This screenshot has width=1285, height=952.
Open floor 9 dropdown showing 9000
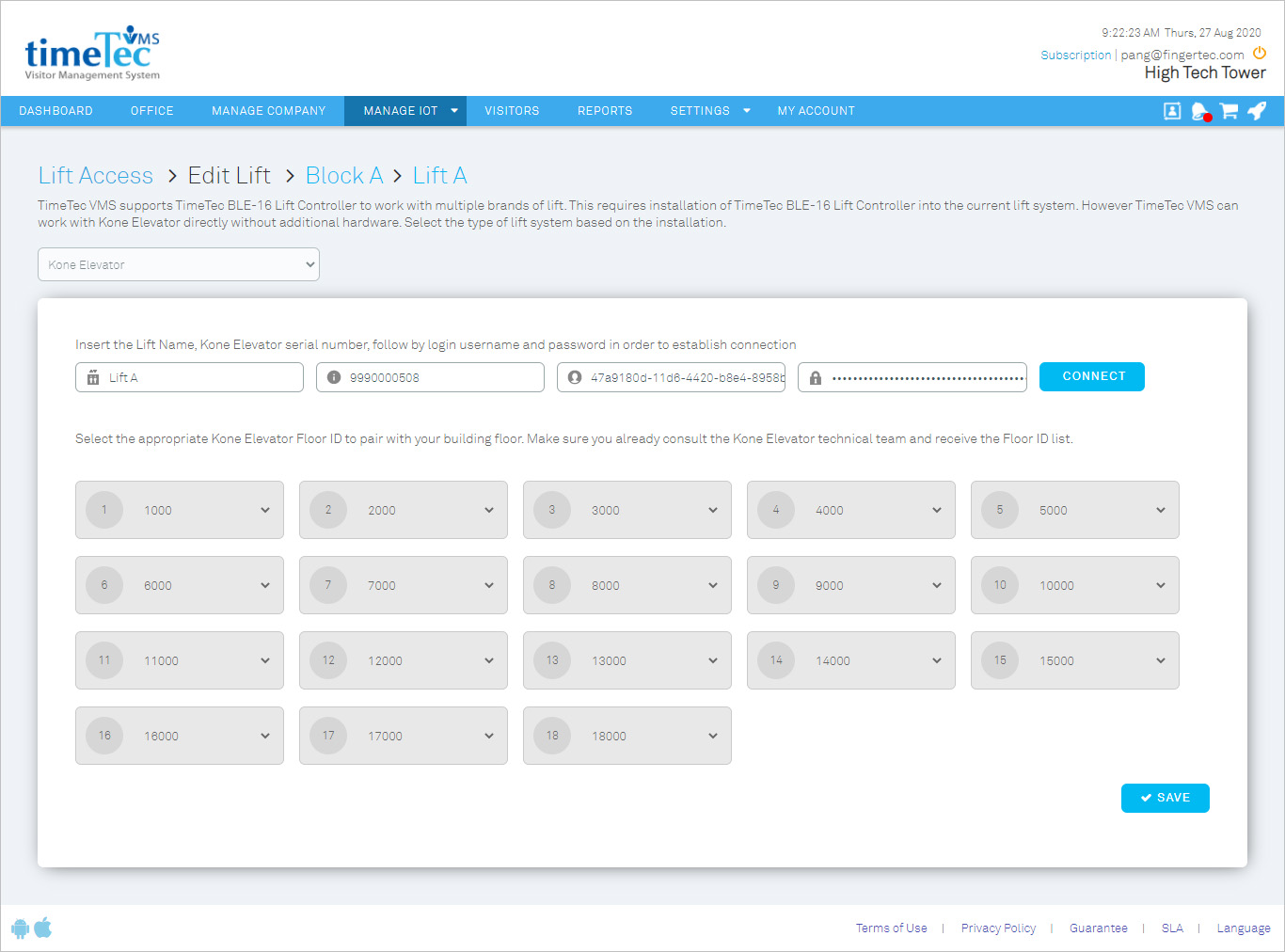click(x=851, y=585)
